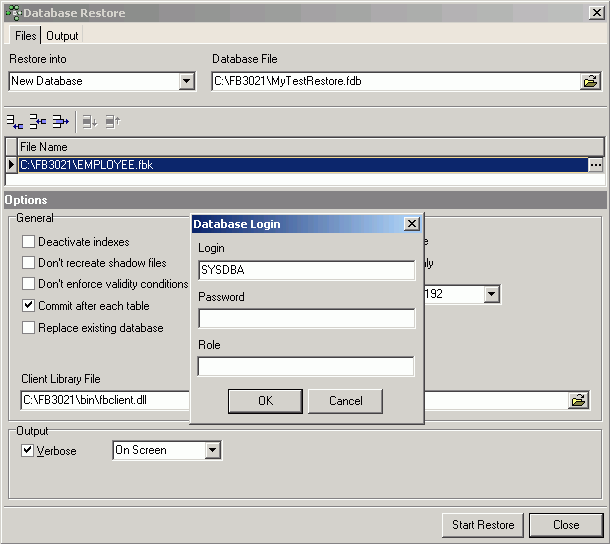Click Cancel in Database Login dialog
The image size is (610, 544).
point(345,401)
